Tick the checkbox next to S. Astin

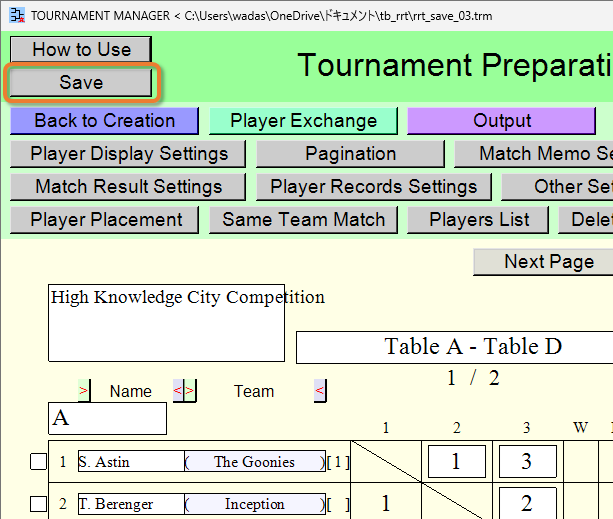38,462
